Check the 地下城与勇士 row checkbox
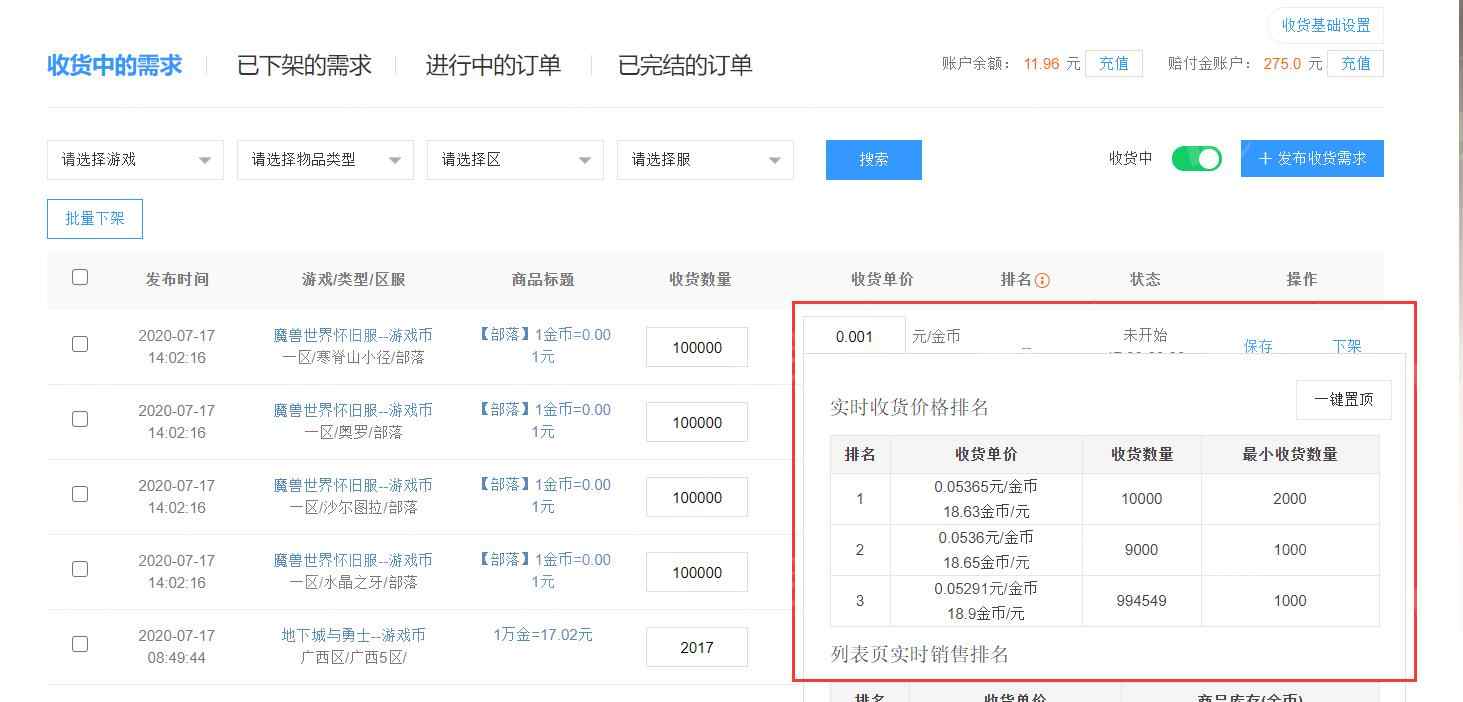The width and height of the screenshot is (1463, 702). coord(80,644)
